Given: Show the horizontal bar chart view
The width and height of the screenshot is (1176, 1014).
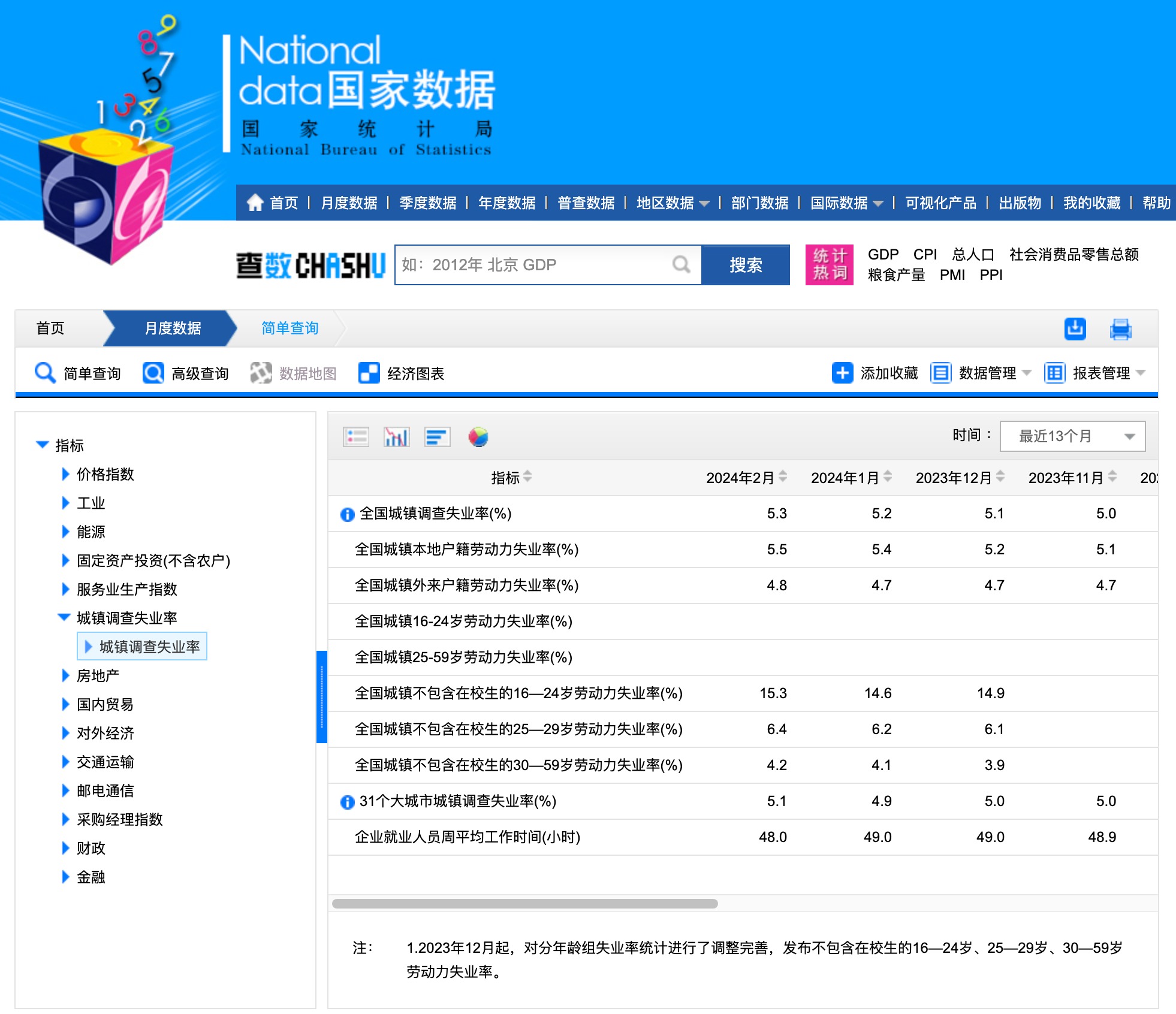Looking at the screenshot, I should click(437, 437).
